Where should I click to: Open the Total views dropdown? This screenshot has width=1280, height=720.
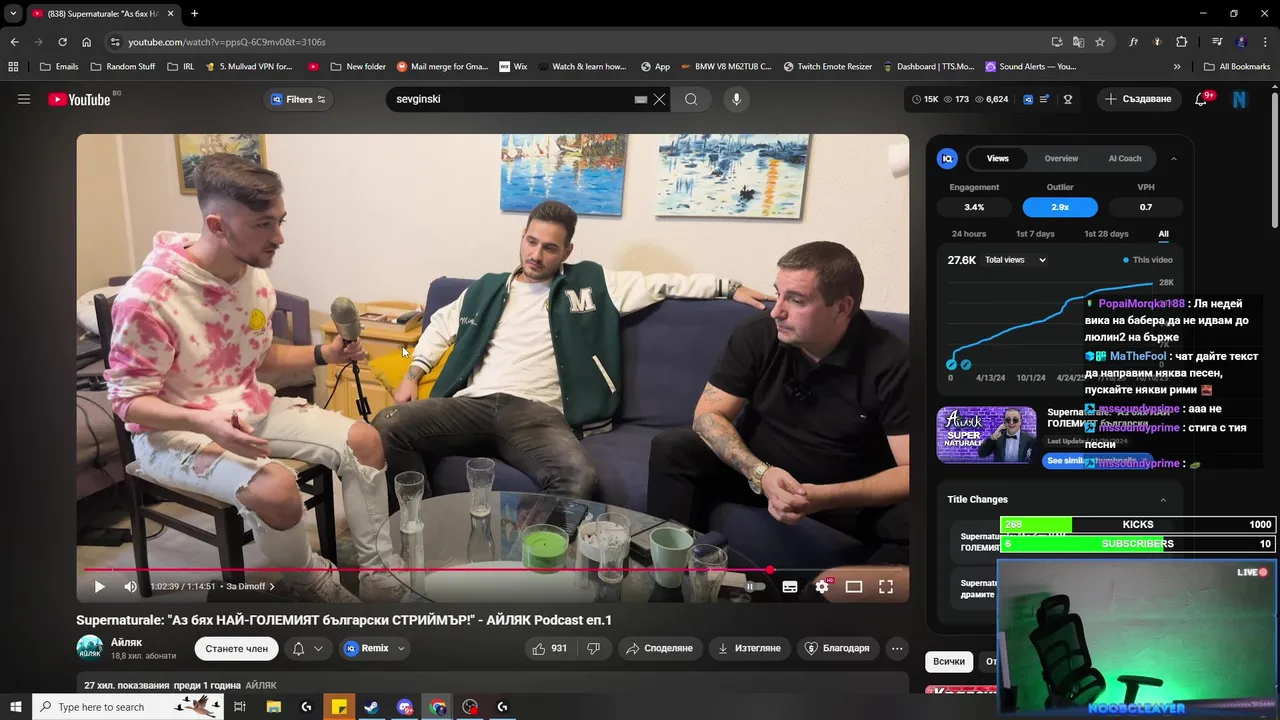[x=1016, y=260]
